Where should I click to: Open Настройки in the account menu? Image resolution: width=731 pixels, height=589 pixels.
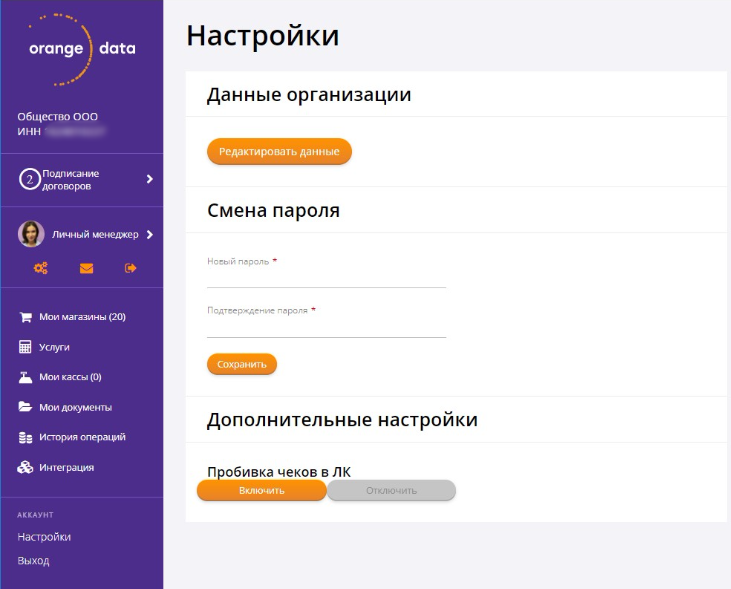44,537
